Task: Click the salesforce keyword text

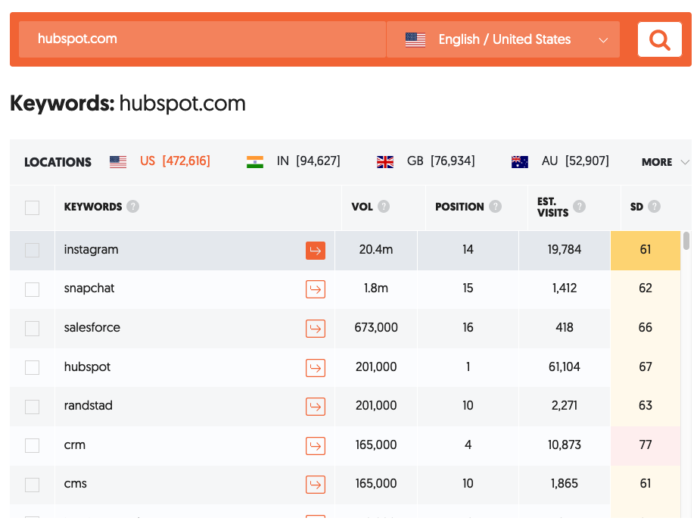Action: [x=92, y=328]
